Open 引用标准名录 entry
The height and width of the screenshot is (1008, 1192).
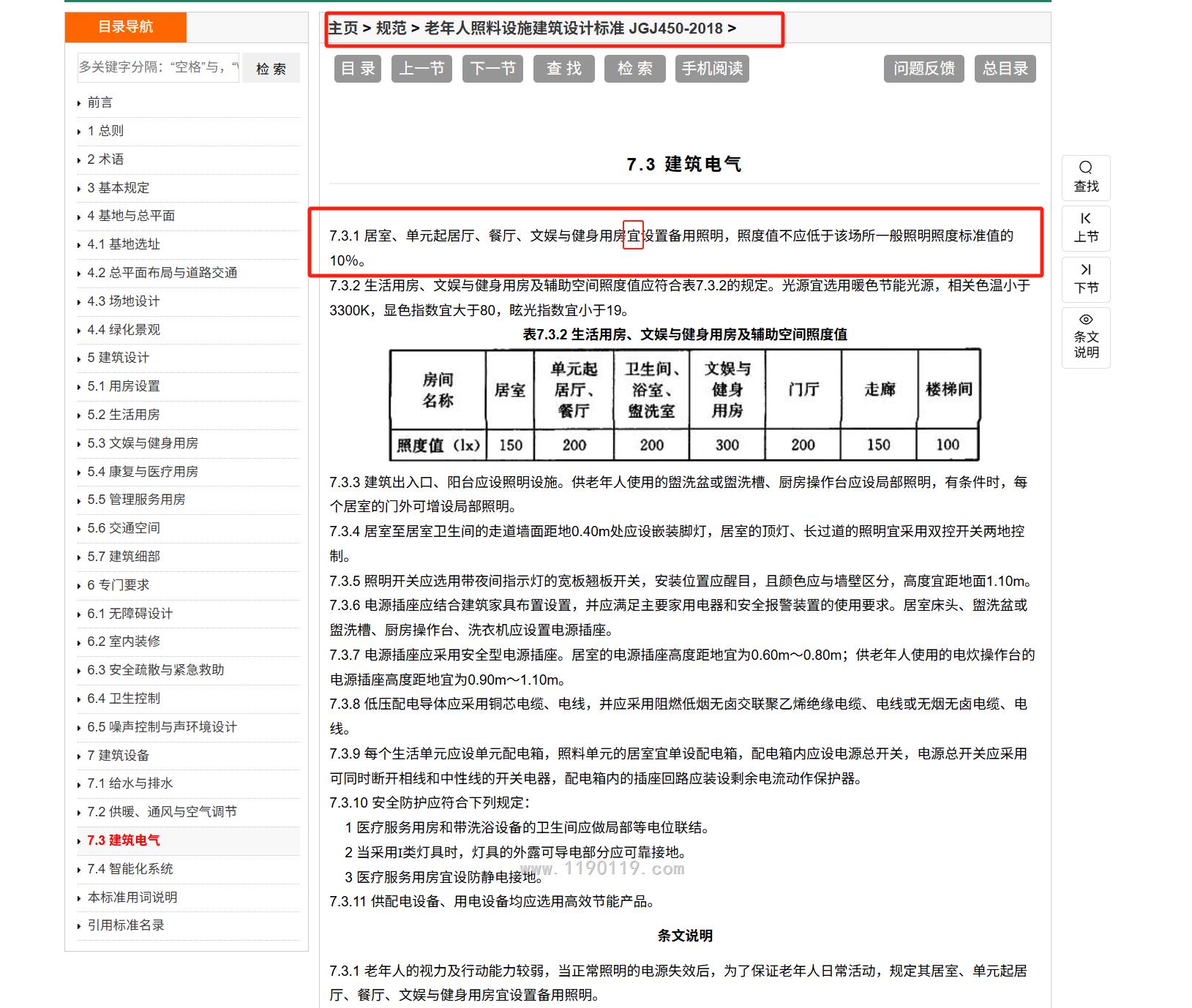[126, 925]
